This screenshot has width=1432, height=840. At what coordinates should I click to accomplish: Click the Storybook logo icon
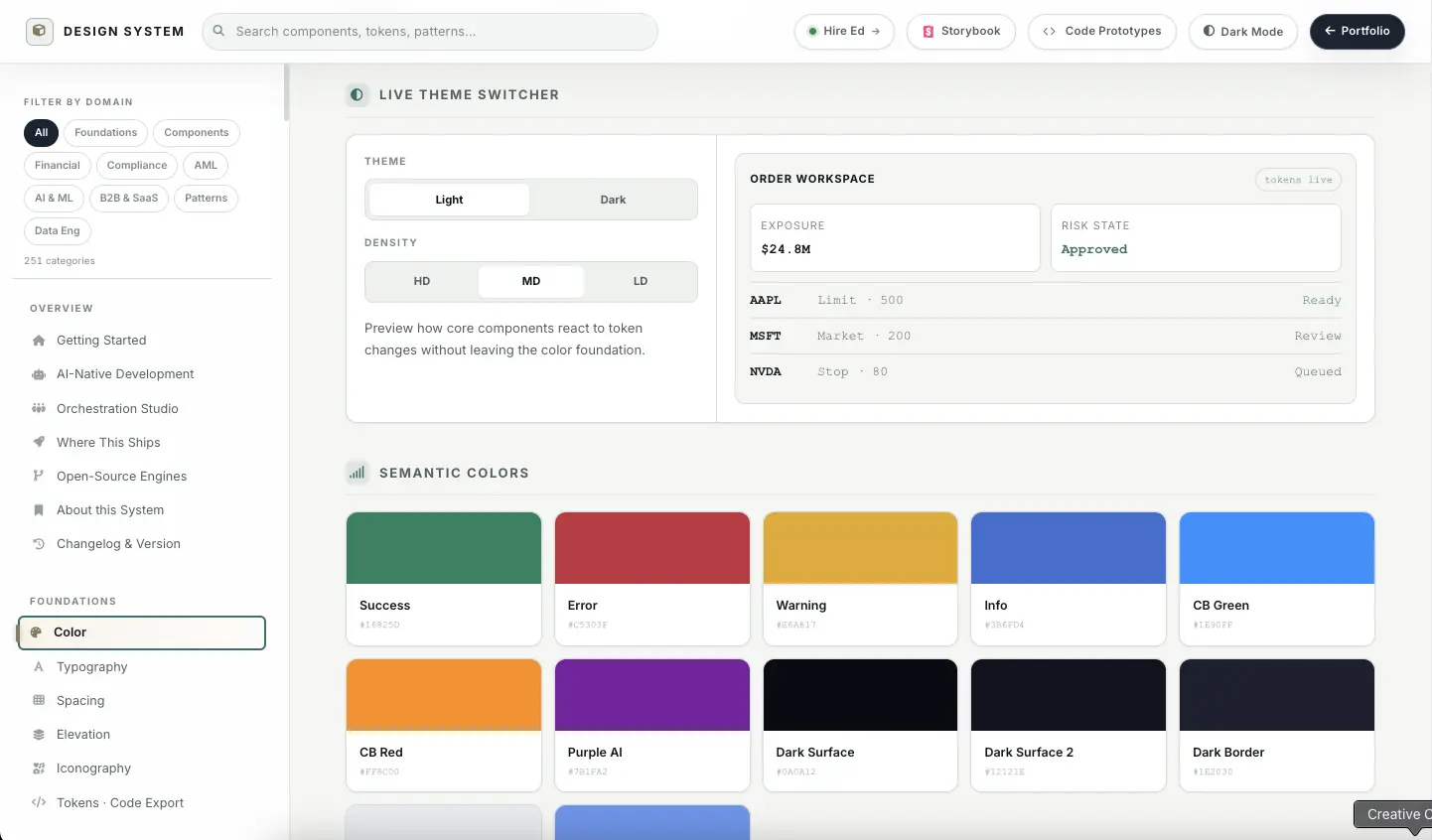(x=929, y=32)
